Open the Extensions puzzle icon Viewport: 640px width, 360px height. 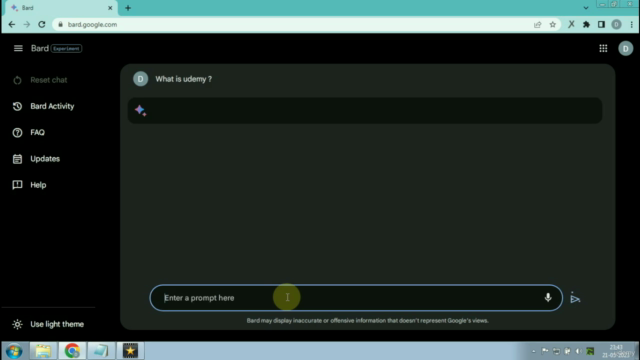coord(586,24)
